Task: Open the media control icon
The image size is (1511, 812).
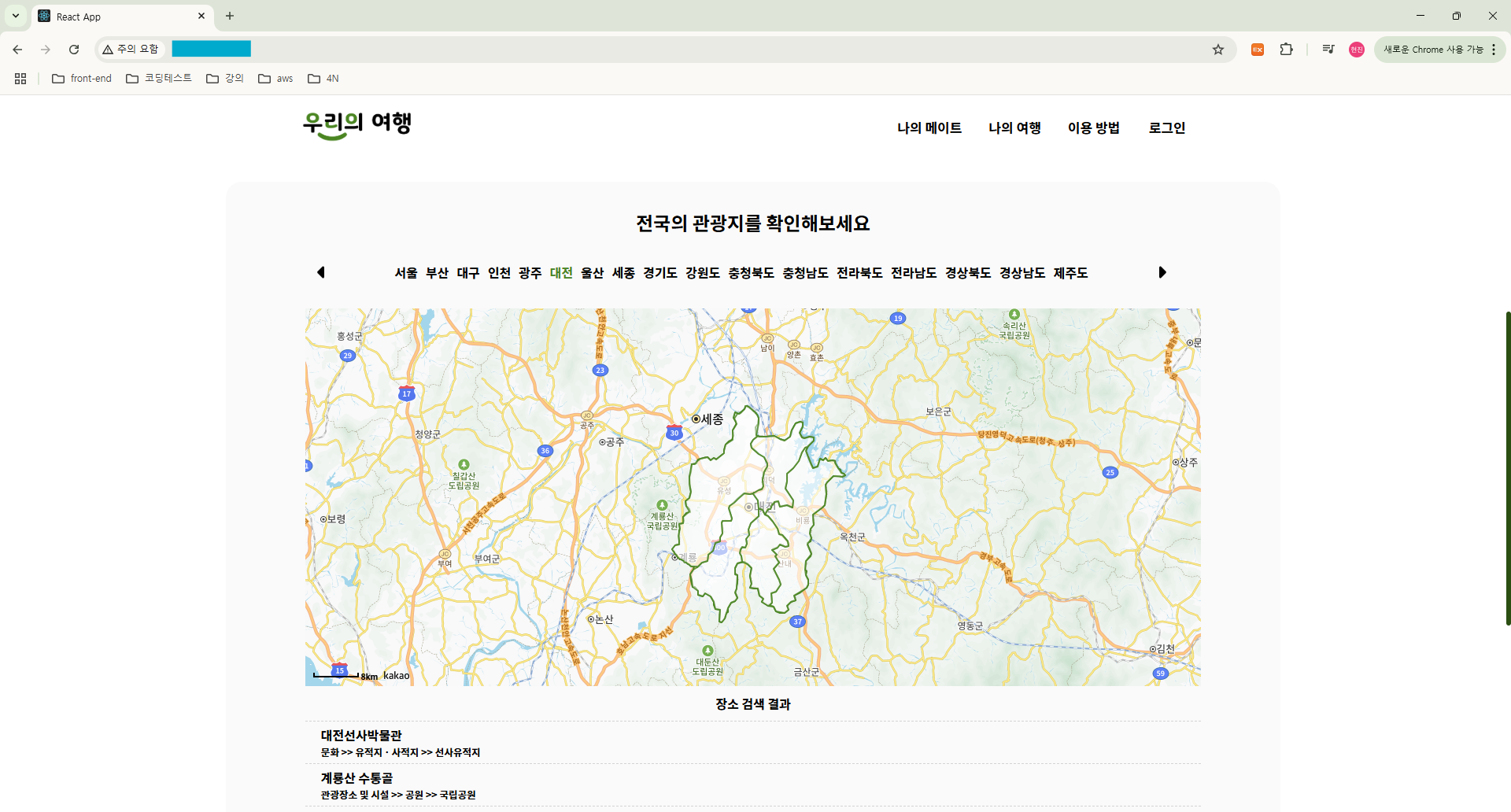Action: [x=1328, y=50]
